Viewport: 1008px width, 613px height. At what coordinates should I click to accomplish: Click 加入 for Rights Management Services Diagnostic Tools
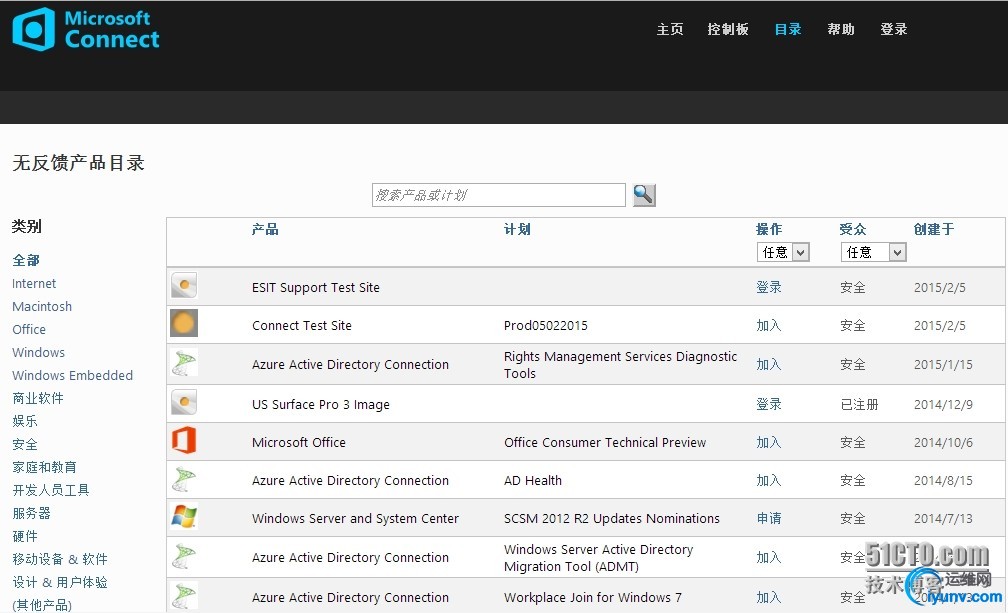(x=769, y=364)
